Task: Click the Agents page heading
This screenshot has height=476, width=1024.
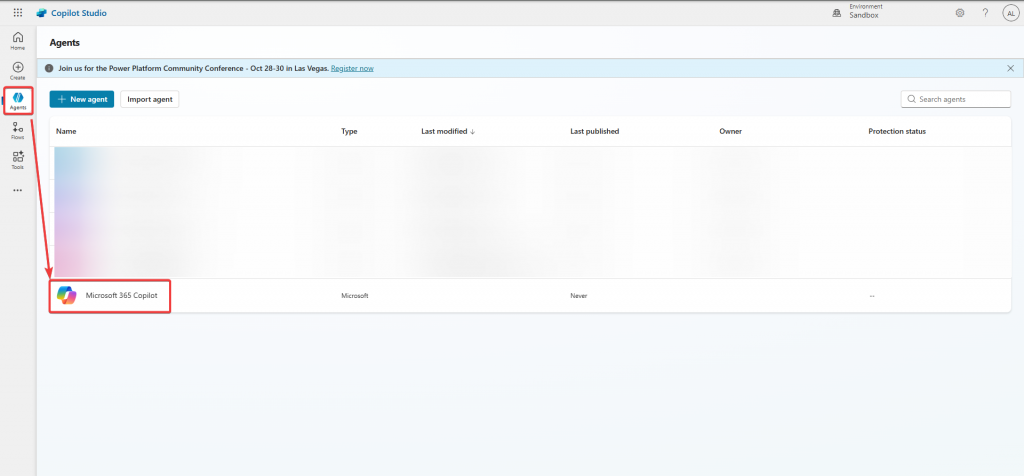Action: [65, 42]
